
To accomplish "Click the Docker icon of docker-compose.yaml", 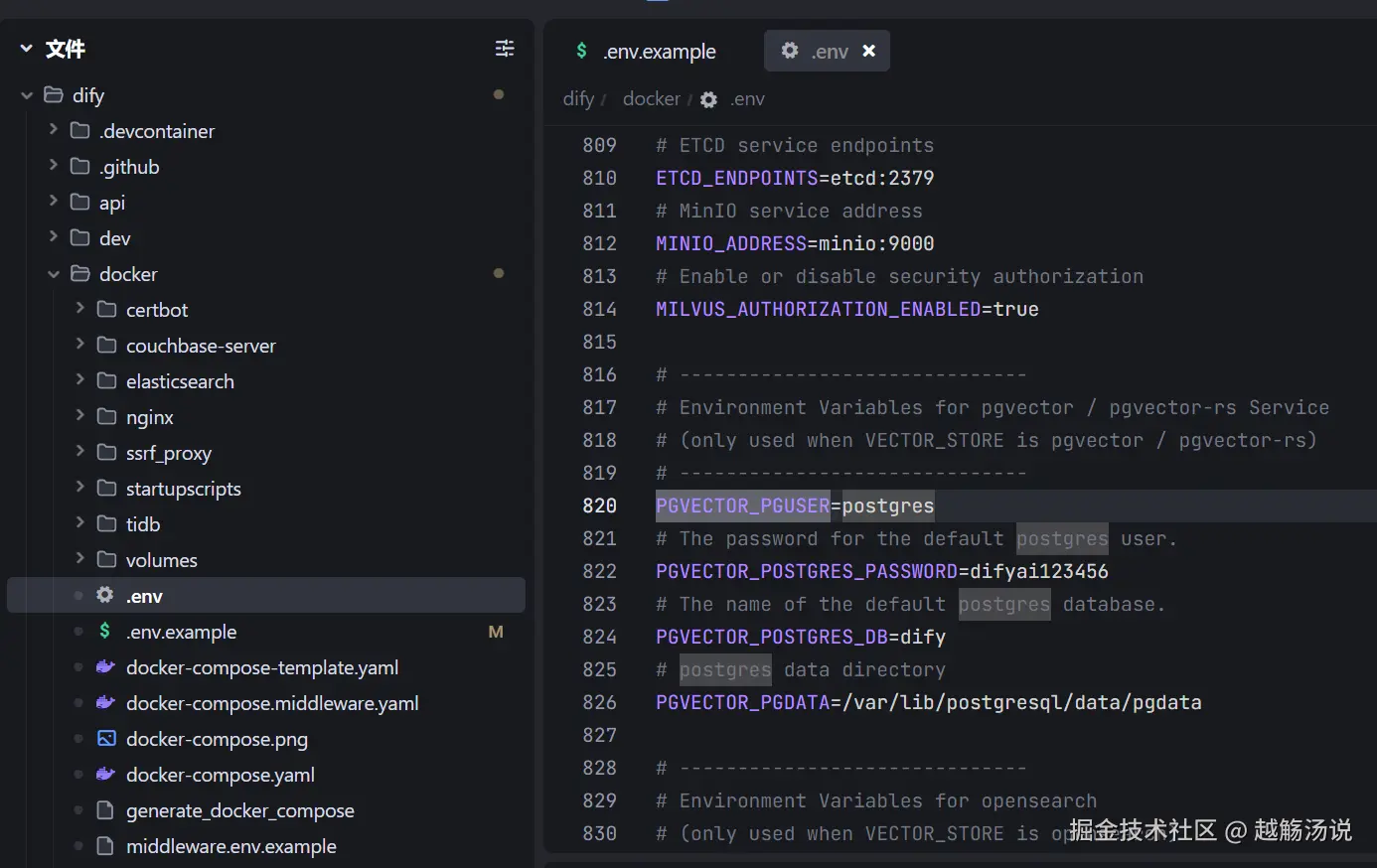I will pyautogui.click(x=105, y=774).
